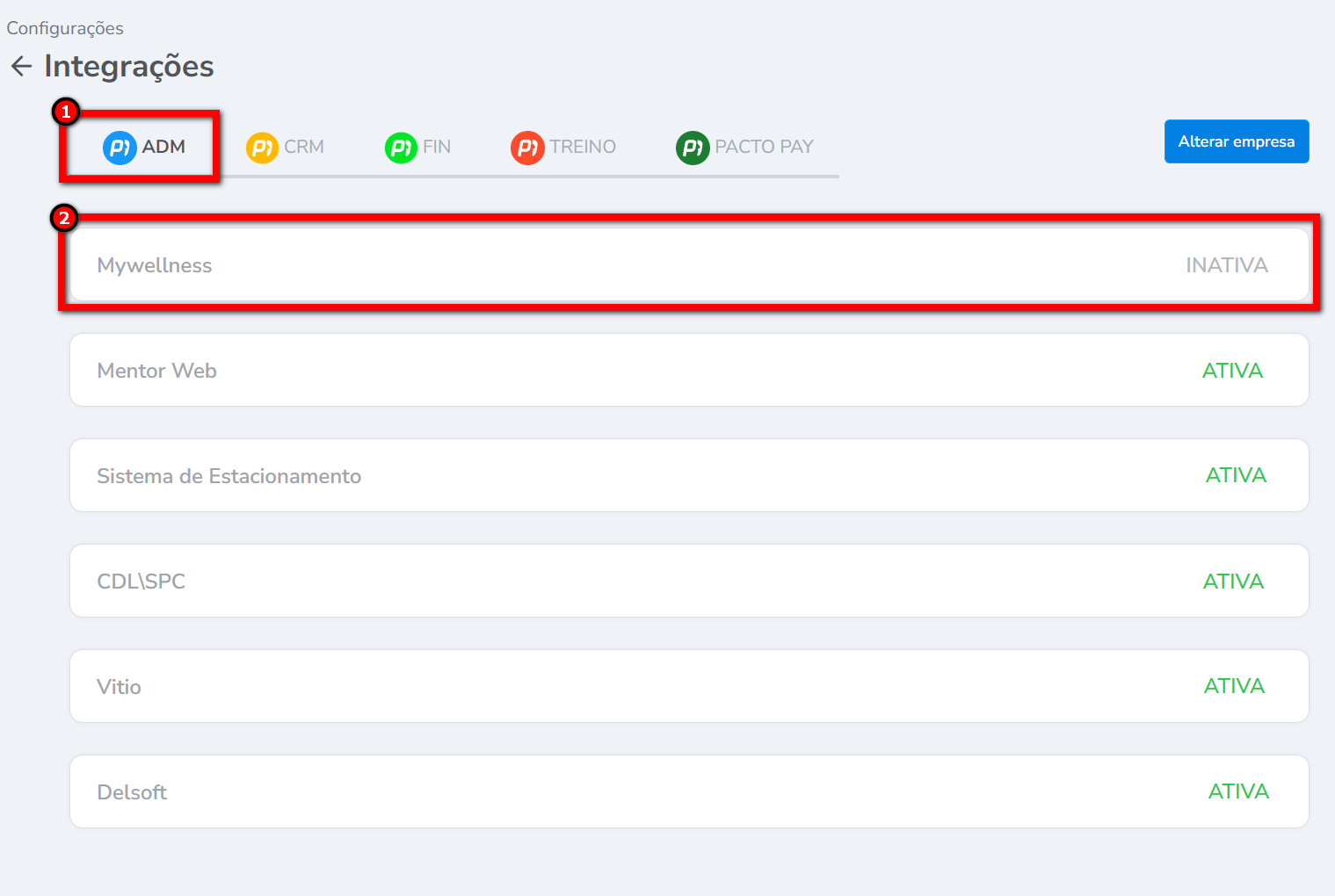Viewport: 1335px width, 896px height.
Task: Open the Configurações breadcrumb link
Action: click(65, 28)
